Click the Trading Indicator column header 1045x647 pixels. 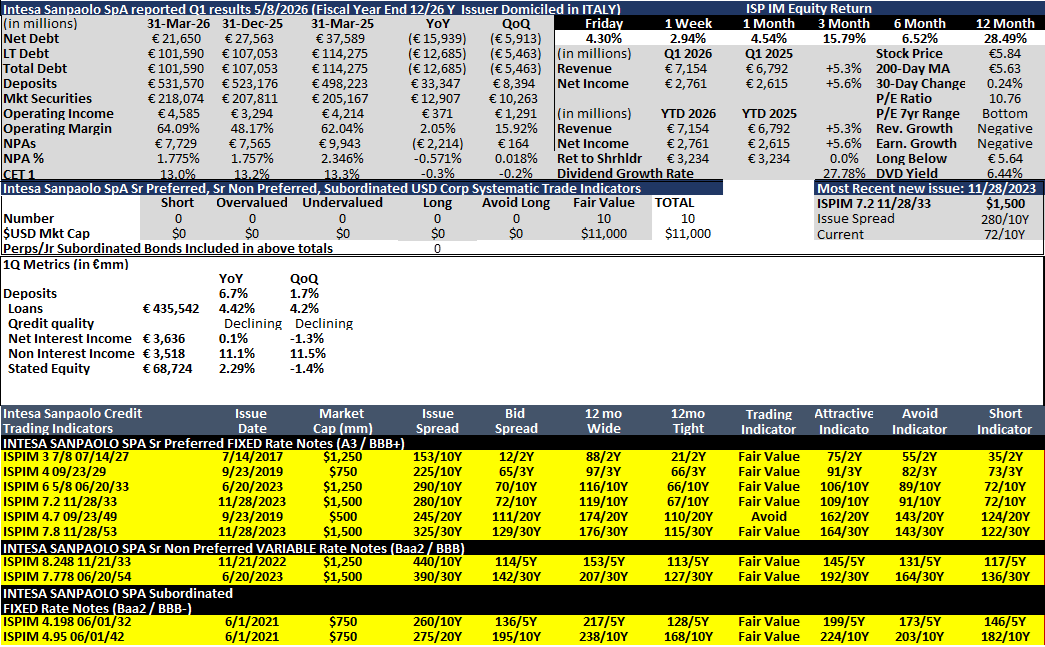tap(768, 422)
